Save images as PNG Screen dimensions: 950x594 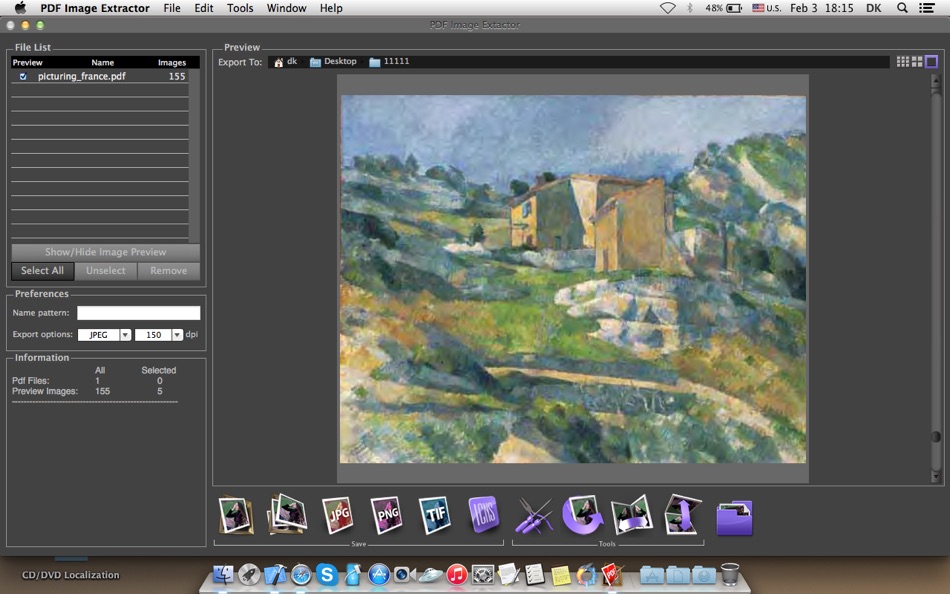tap(386, 515)
